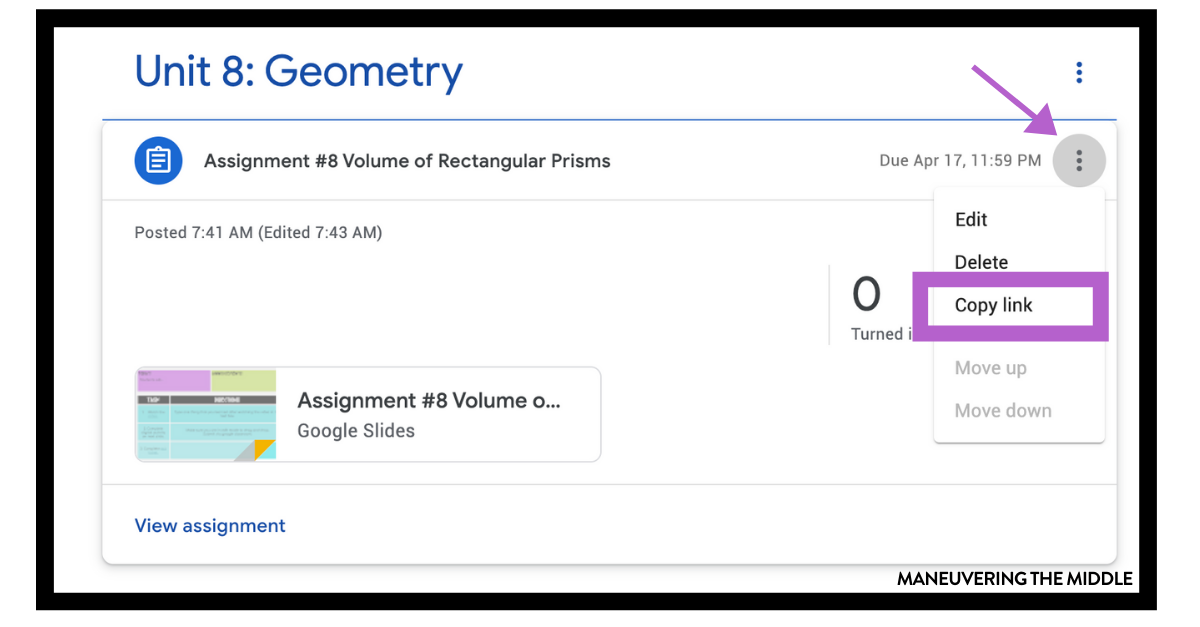Click the blue assignment clipboard icon

point(158,160)
